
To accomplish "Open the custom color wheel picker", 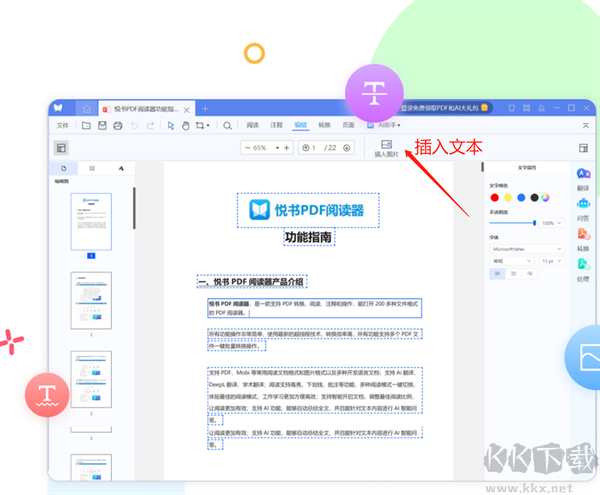I will [x=545, y=197].
